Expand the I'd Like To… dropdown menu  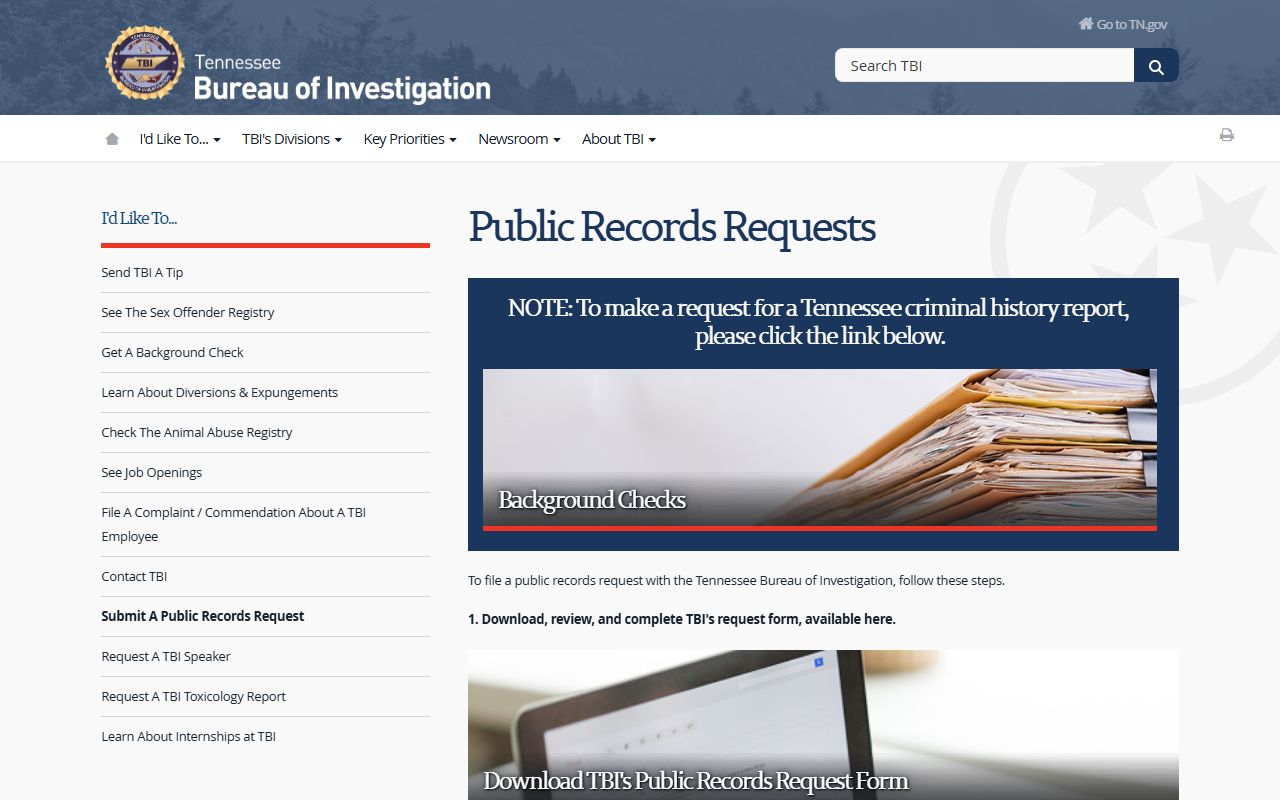(x=180, y=139)
